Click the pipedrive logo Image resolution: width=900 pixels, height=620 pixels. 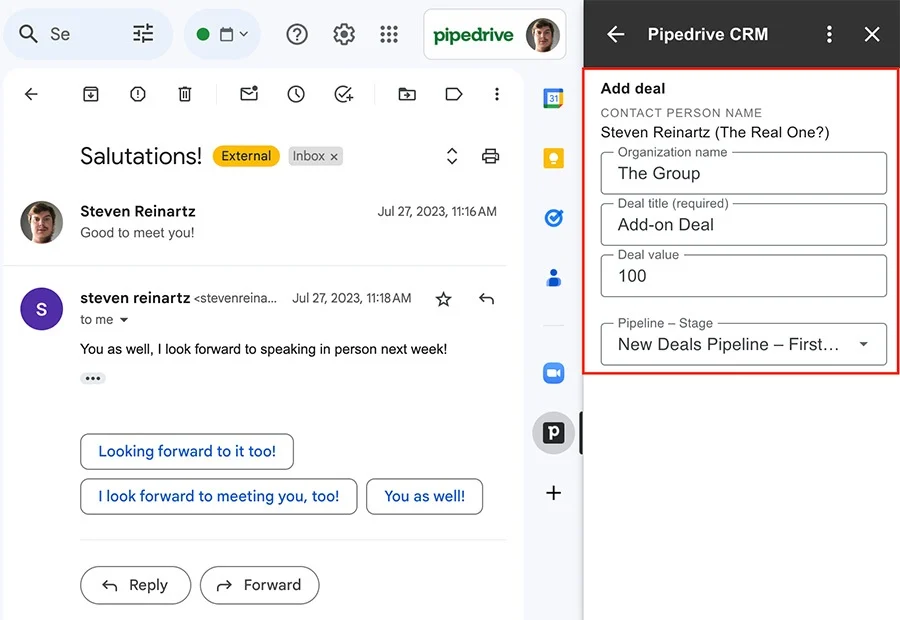coord(473,35)
